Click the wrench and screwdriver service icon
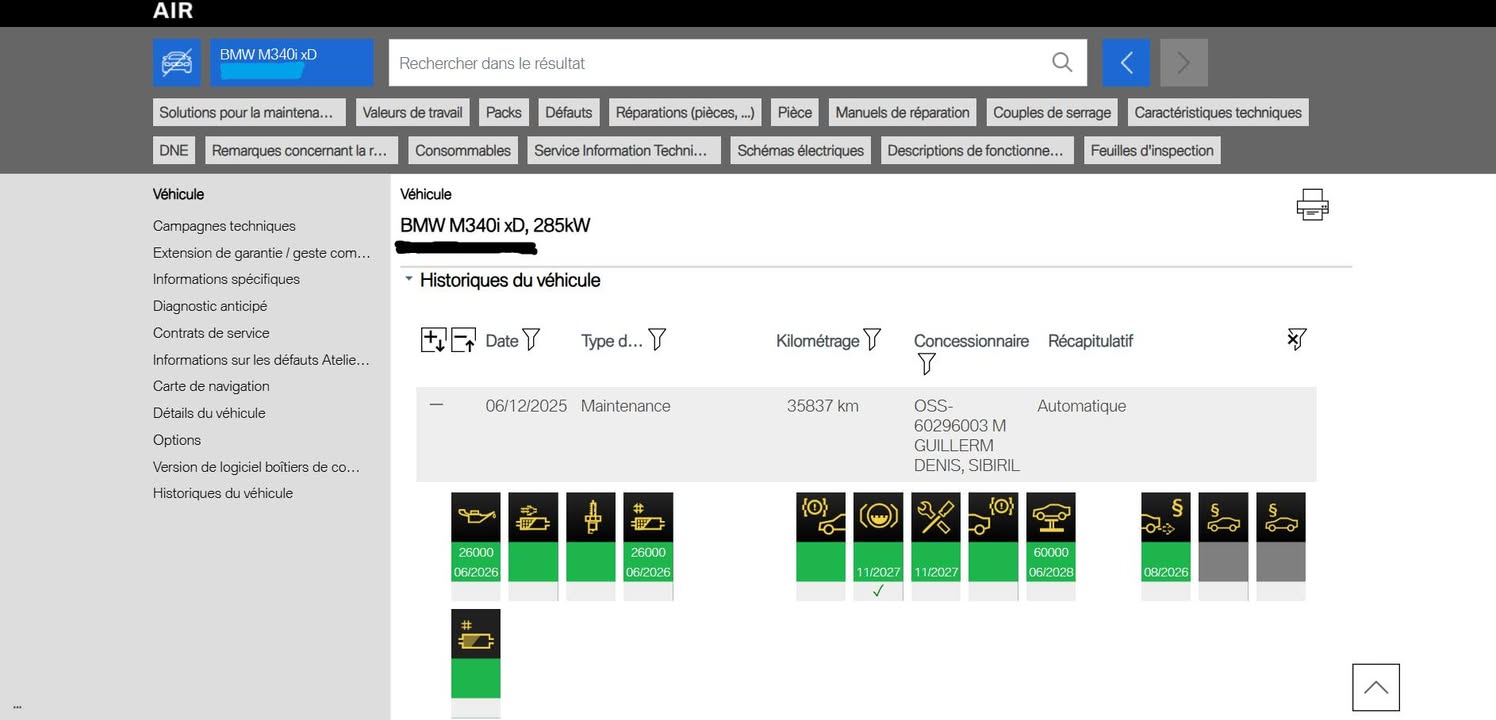 pos(935,517)
